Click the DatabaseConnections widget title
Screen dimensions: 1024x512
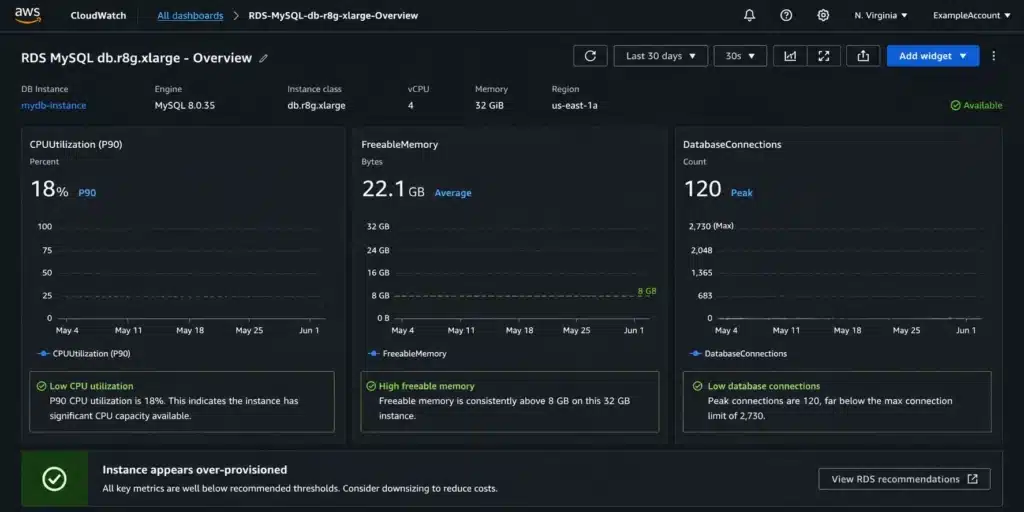tap(732, 144)
